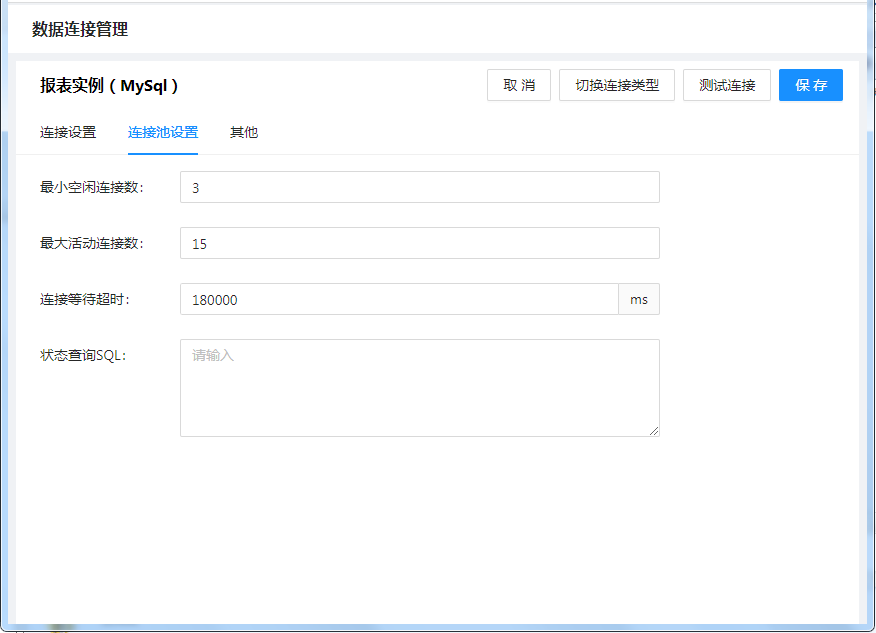
Task: Click the 取消 cancel button
Action: [519, 85]
